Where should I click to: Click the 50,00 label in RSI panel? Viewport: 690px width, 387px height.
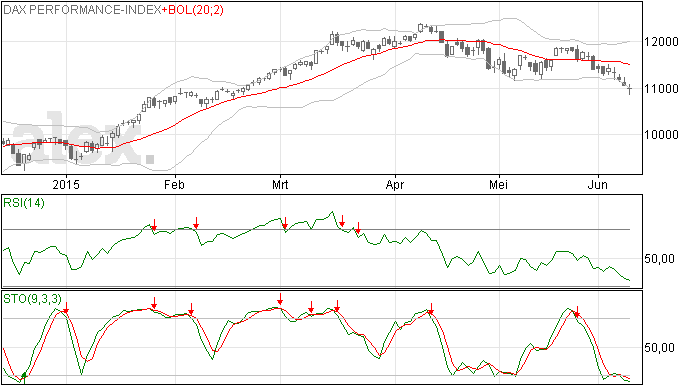[x=659, y=258]
